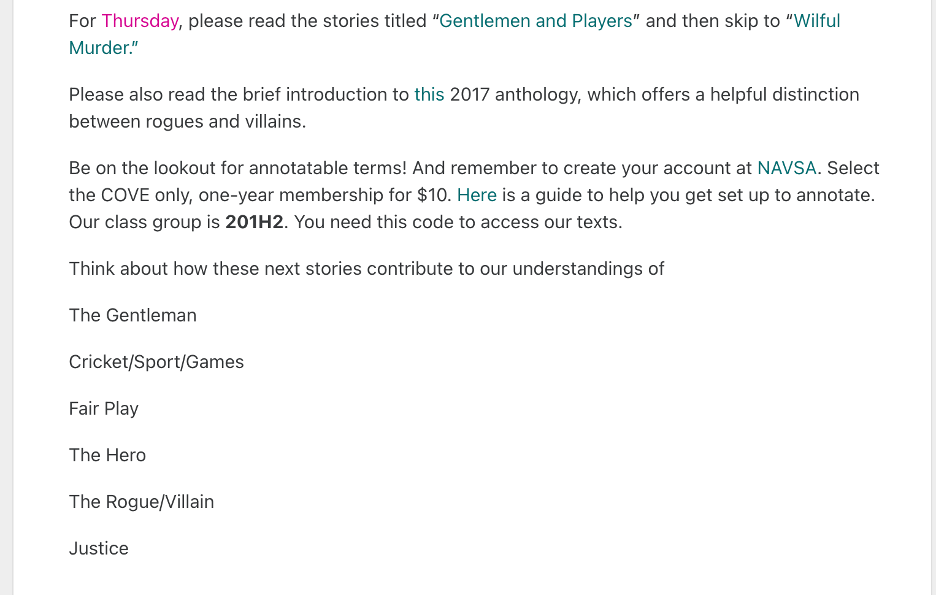Open the pink Thursday link
The image size is (936, 596).
(x=140, y=21)
